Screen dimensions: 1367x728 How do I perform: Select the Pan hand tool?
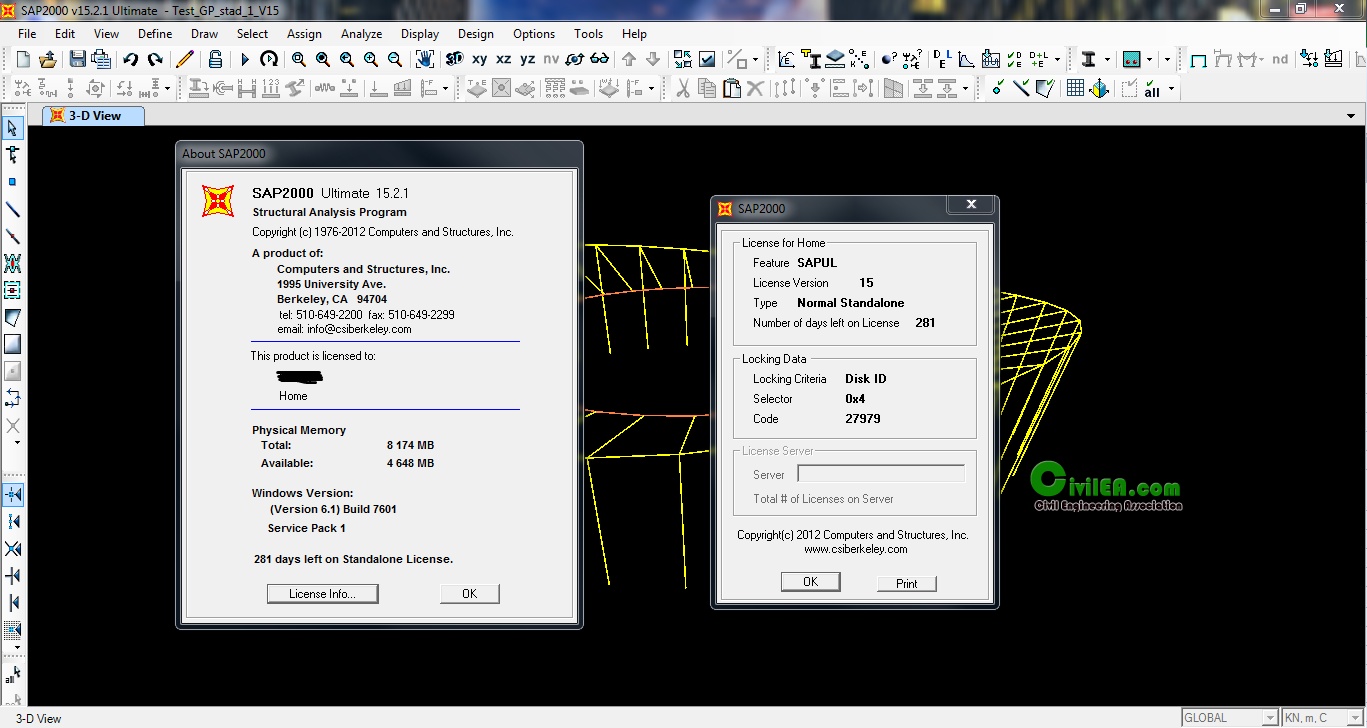[x=425, y=60]
